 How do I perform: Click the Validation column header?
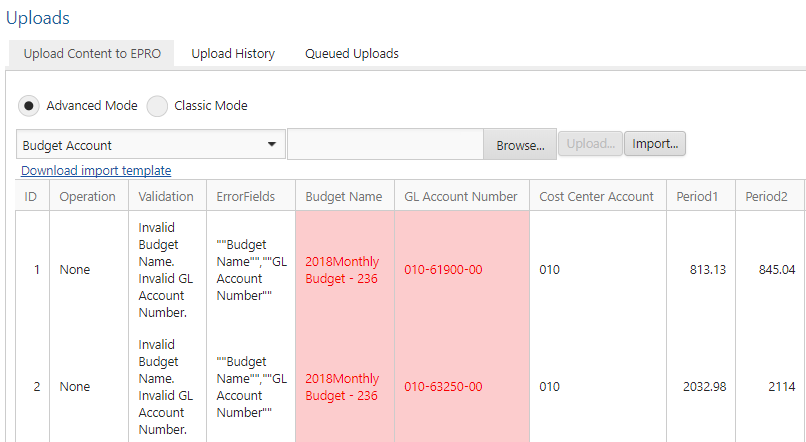166,197
